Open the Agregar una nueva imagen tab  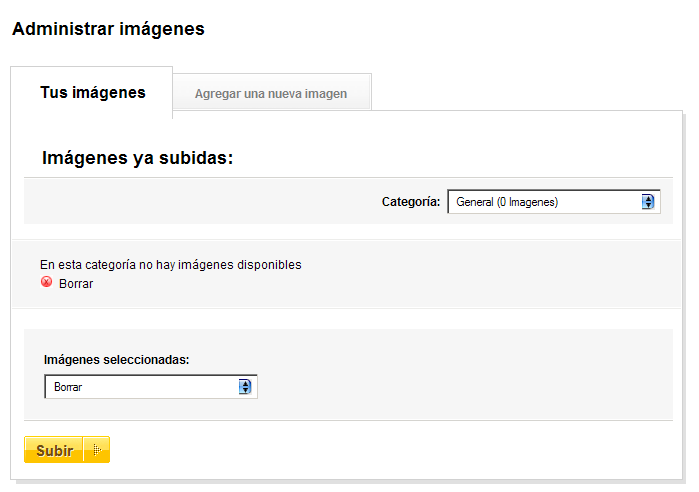coord(271,93)
